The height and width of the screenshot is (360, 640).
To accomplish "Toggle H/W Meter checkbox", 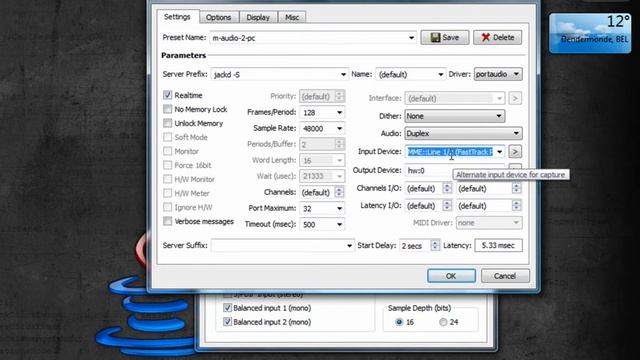I will [167, 193].
